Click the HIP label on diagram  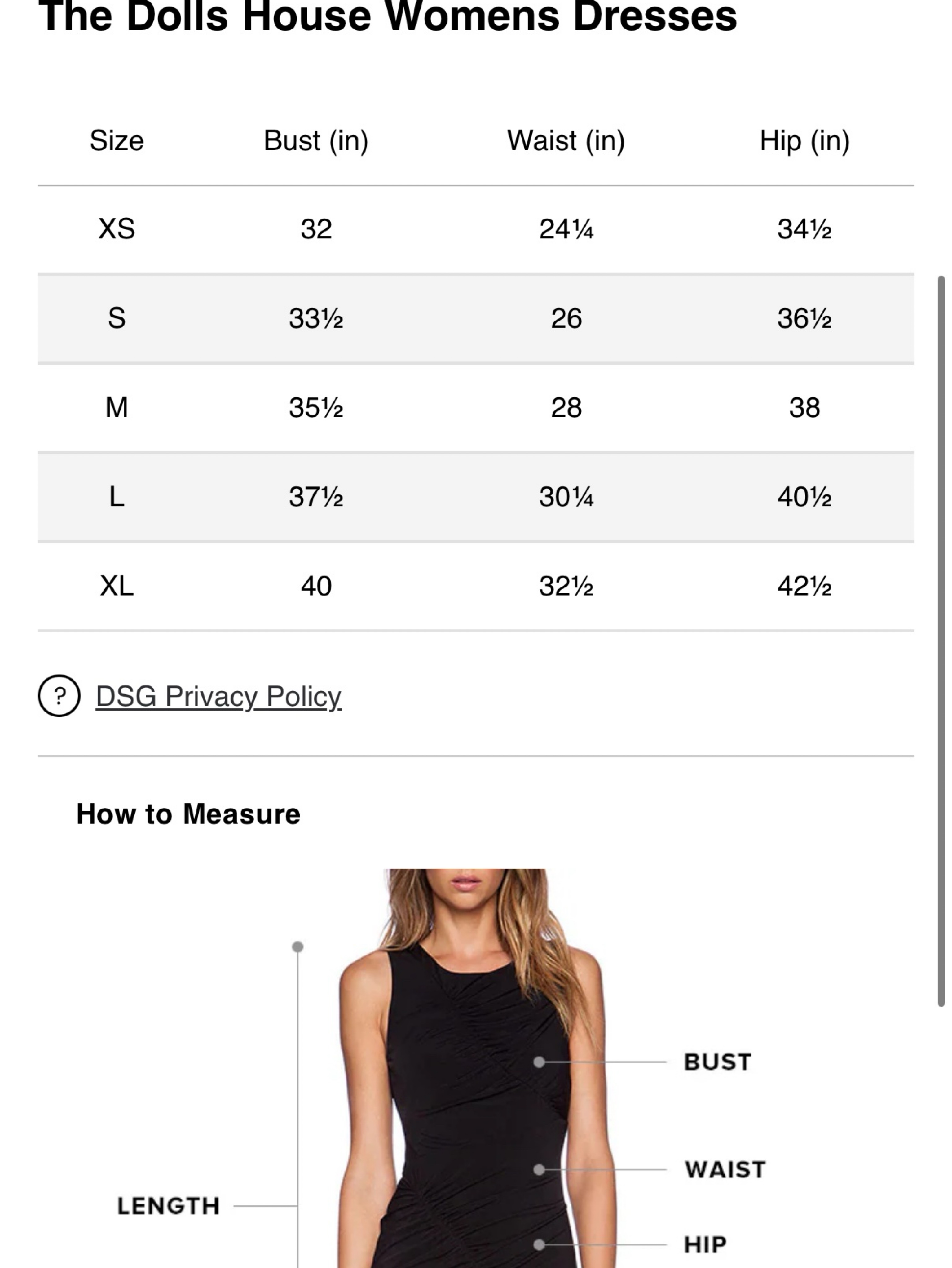705,1244
